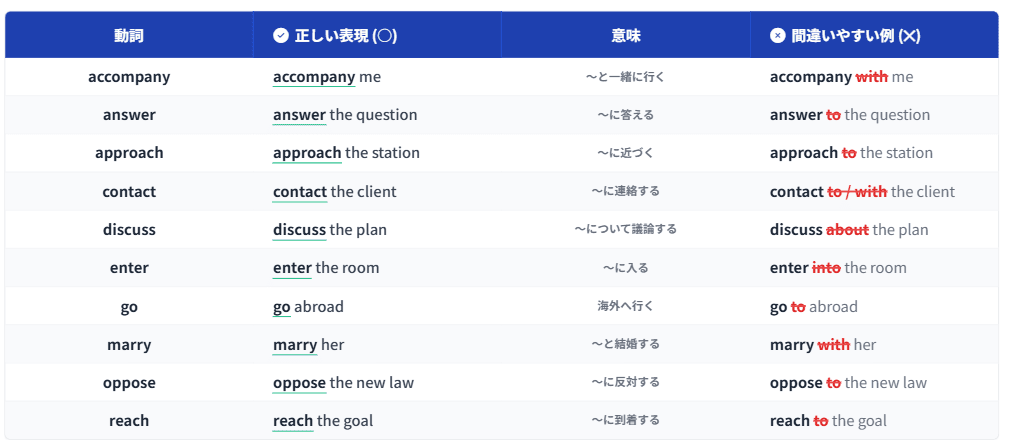
Task: Click underlined 'go' in go abroad
Action: pos(282,306)
